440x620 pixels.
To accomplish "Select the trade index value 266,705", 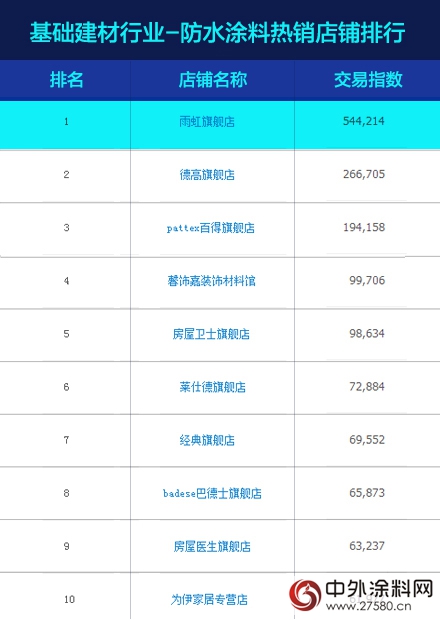I will pyautogui.click(x=364, y=174).
